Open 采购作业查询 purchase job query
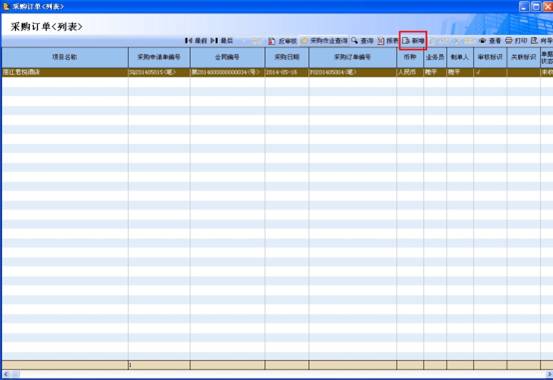 pos(324,41)
